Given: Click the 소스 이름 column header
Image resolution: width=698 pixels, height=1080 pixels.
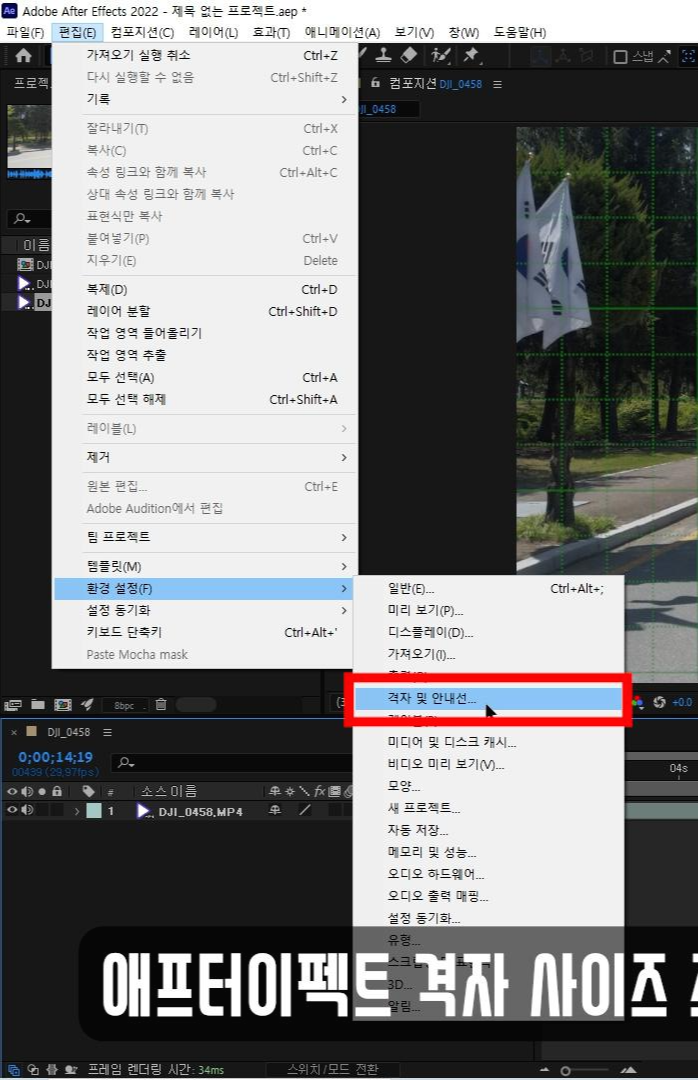Looking at the screenshot, I should pos(169,791).
